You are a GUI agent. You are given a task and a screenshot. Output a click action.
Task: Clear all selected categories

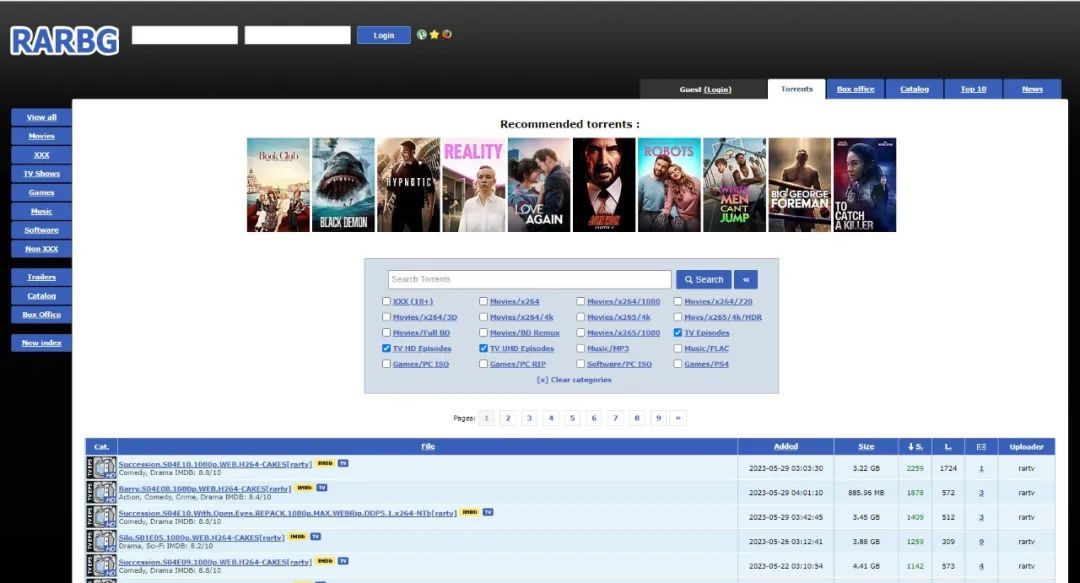(574, 380)
